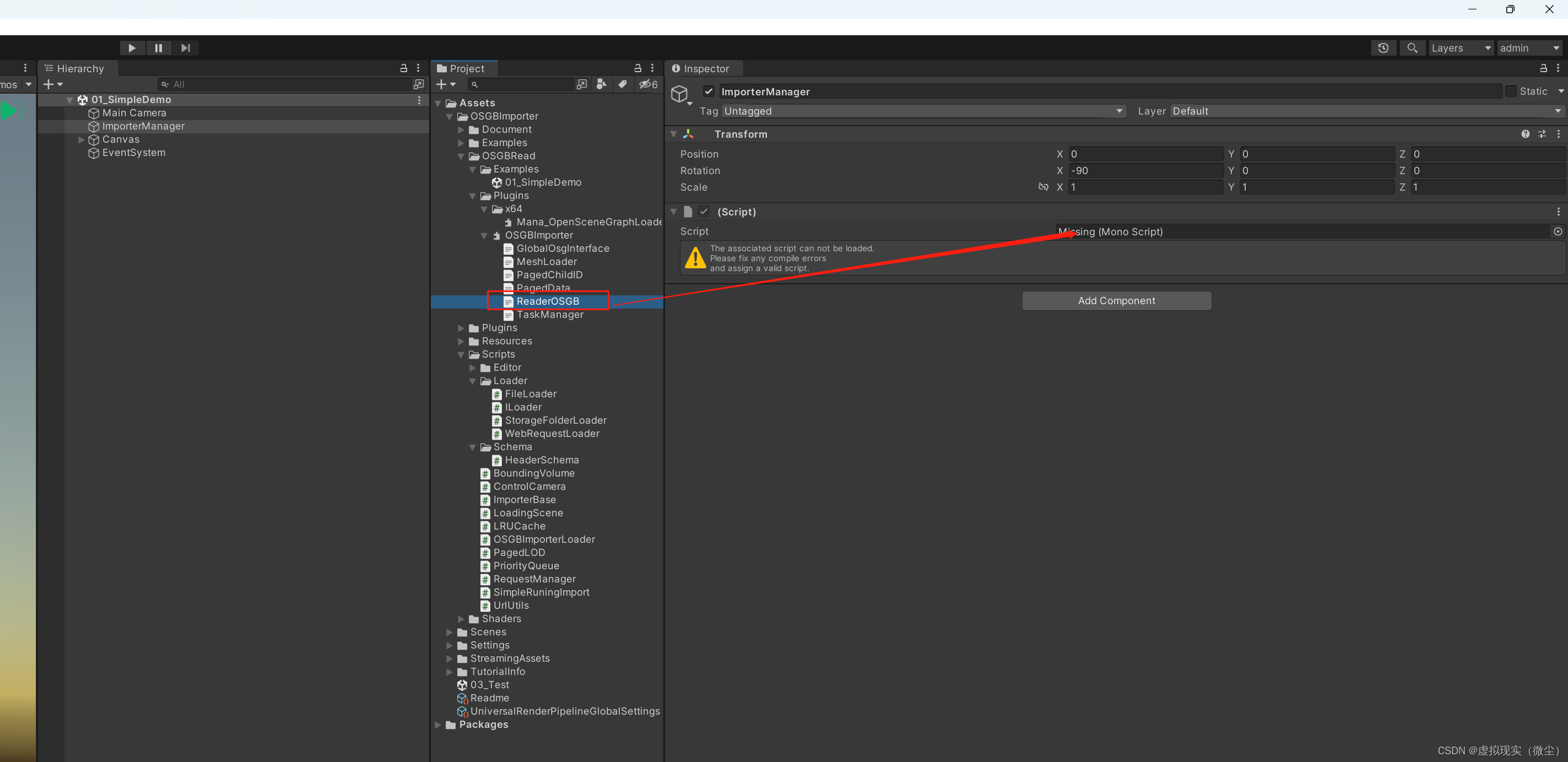Collapse the OSGBRead folder in Project
The image size is (1568, 762).
pyautogui.click(x=461, y=156)
